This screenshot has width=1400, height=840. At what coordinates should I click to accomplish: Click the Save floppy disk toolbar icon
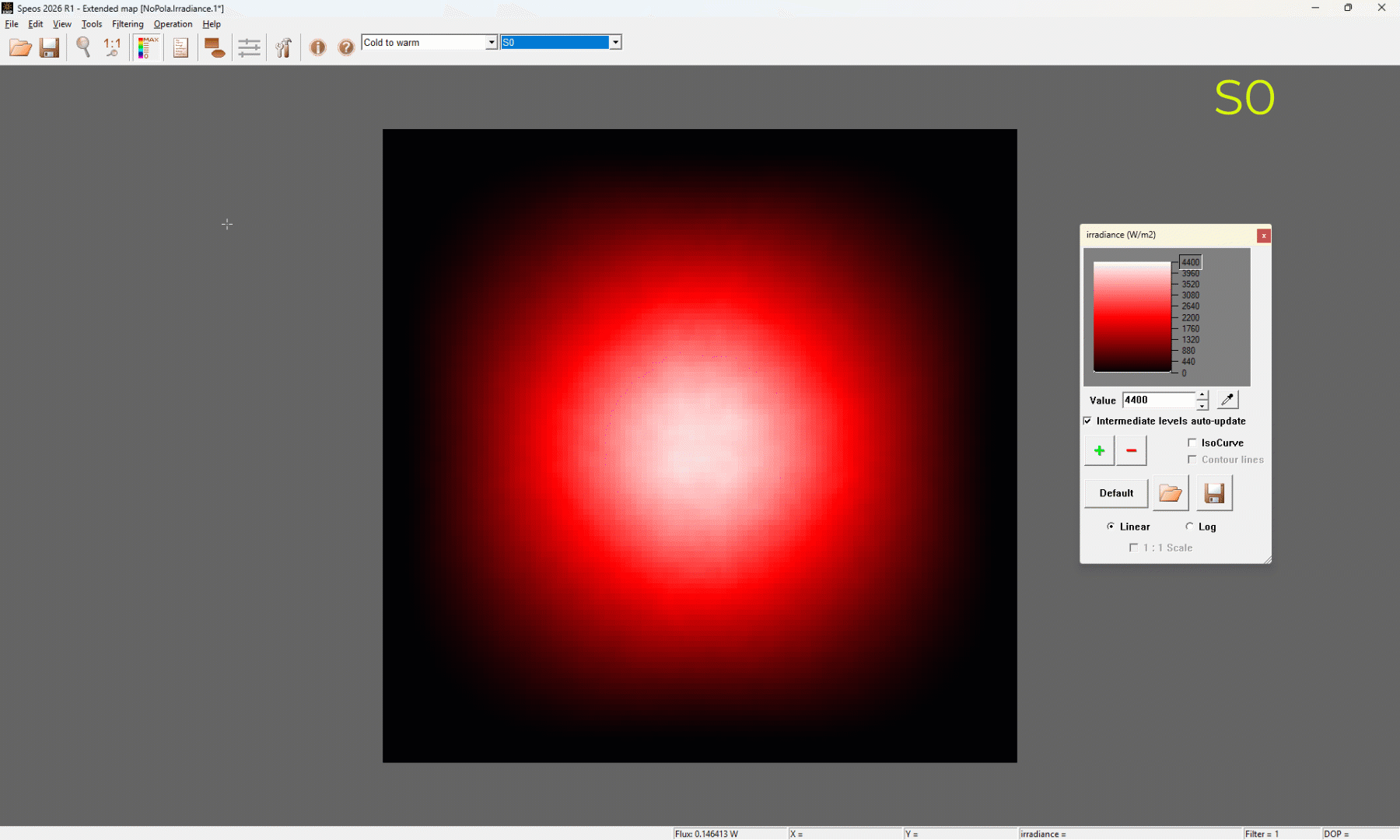(x=49, y=47)
